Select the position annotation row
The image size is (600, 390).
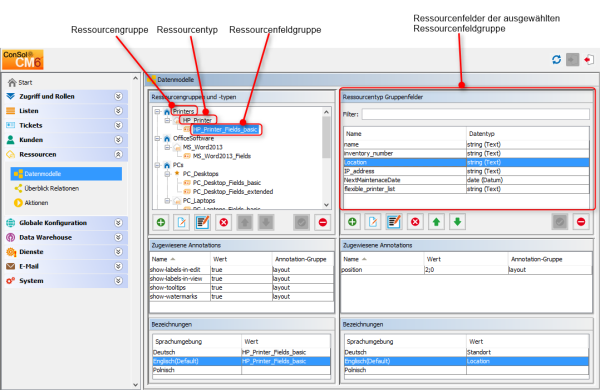tap(466, 270)
